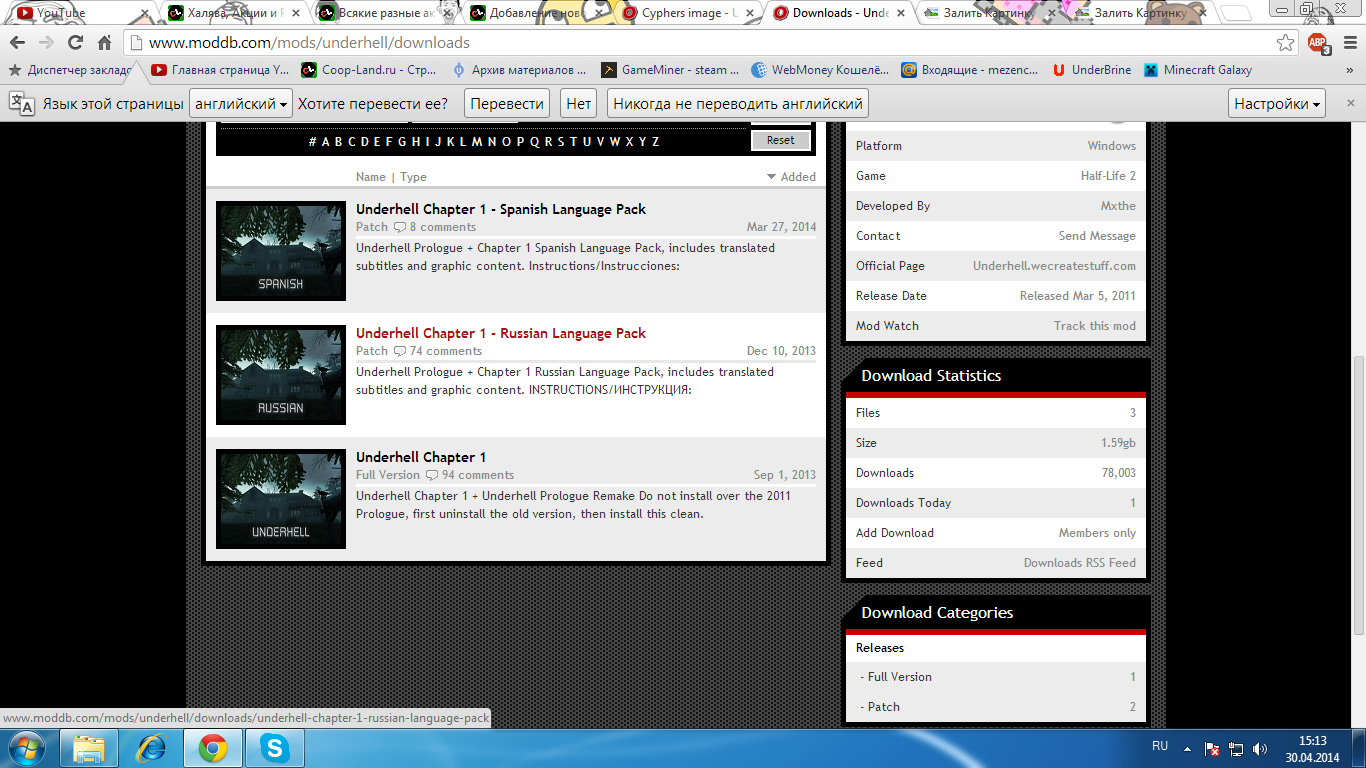Open the network icon in the system tray
This screenshot has width=1366, height=768.
click(1236, 748)
